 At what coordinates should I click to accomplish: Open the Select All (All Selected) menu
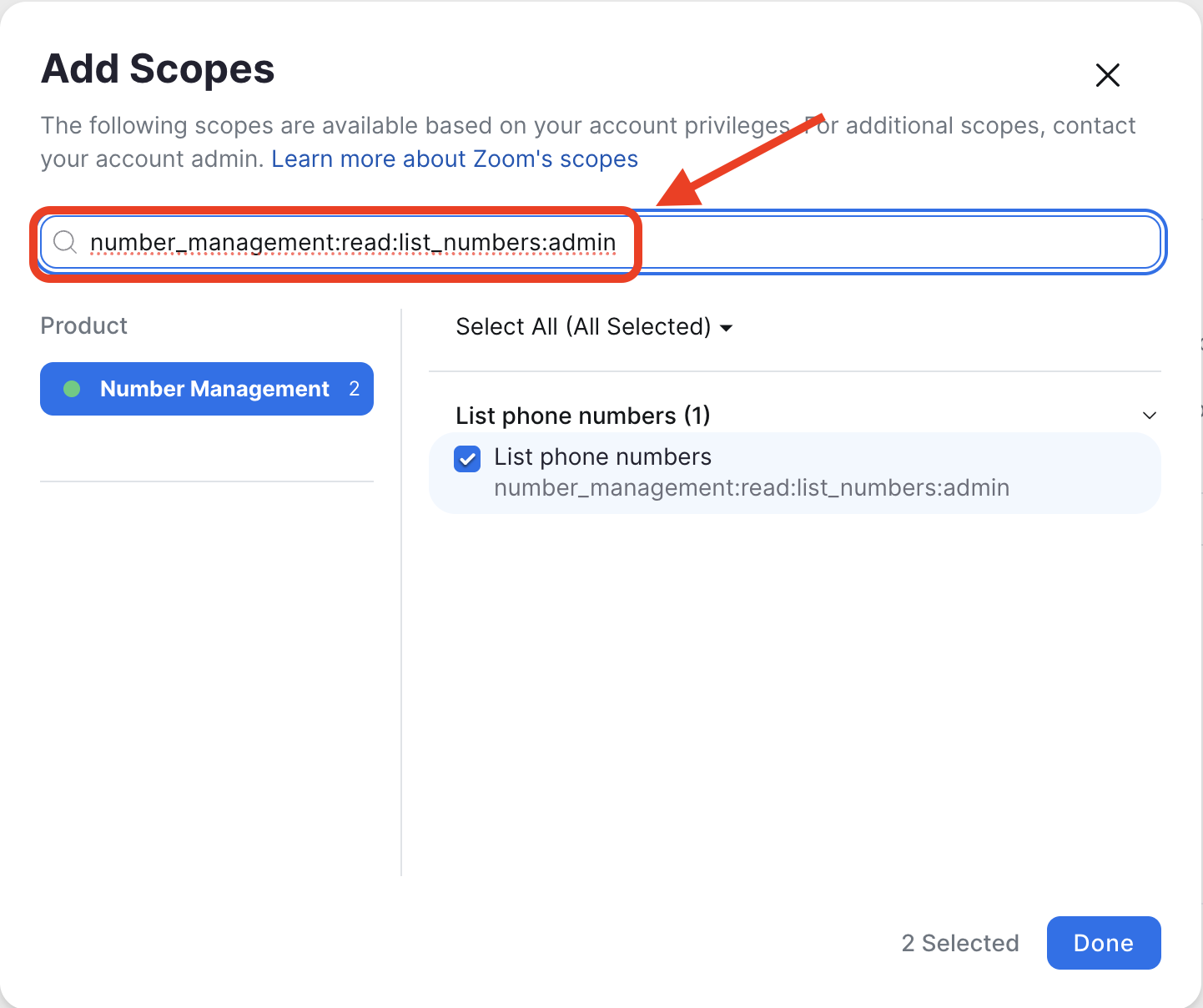pyautogui.click(x=594, y=326)
